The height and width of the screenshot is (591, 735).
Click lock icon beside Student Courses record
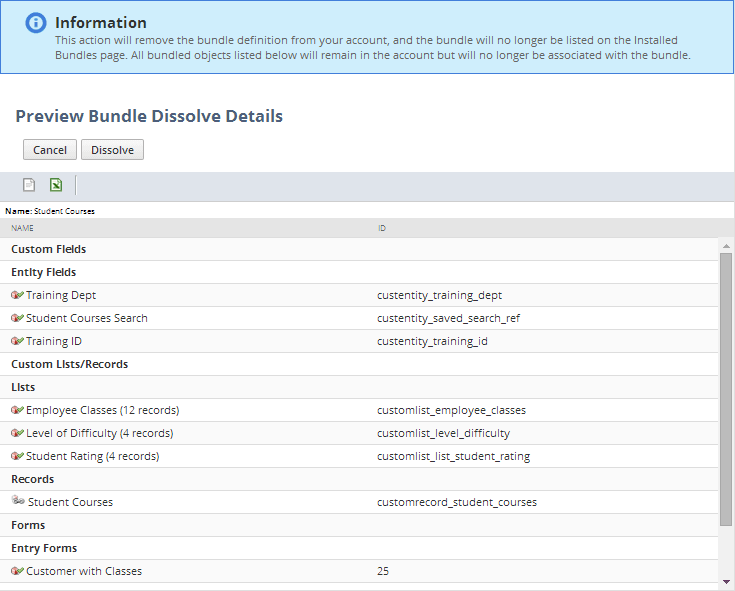18,500
